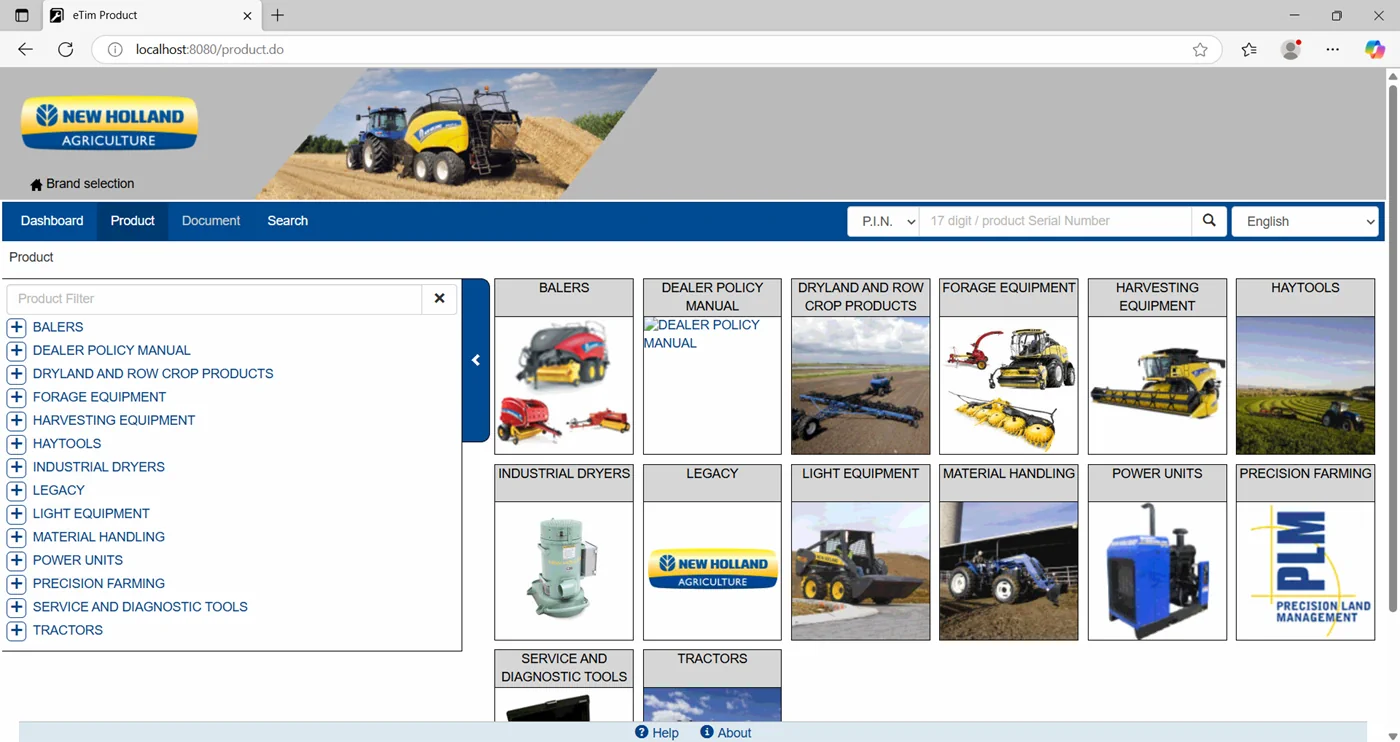1400x742 pixels.
Task: Switch to the Document menu tab
Action: pyautogui.click(x=211, y=221)
